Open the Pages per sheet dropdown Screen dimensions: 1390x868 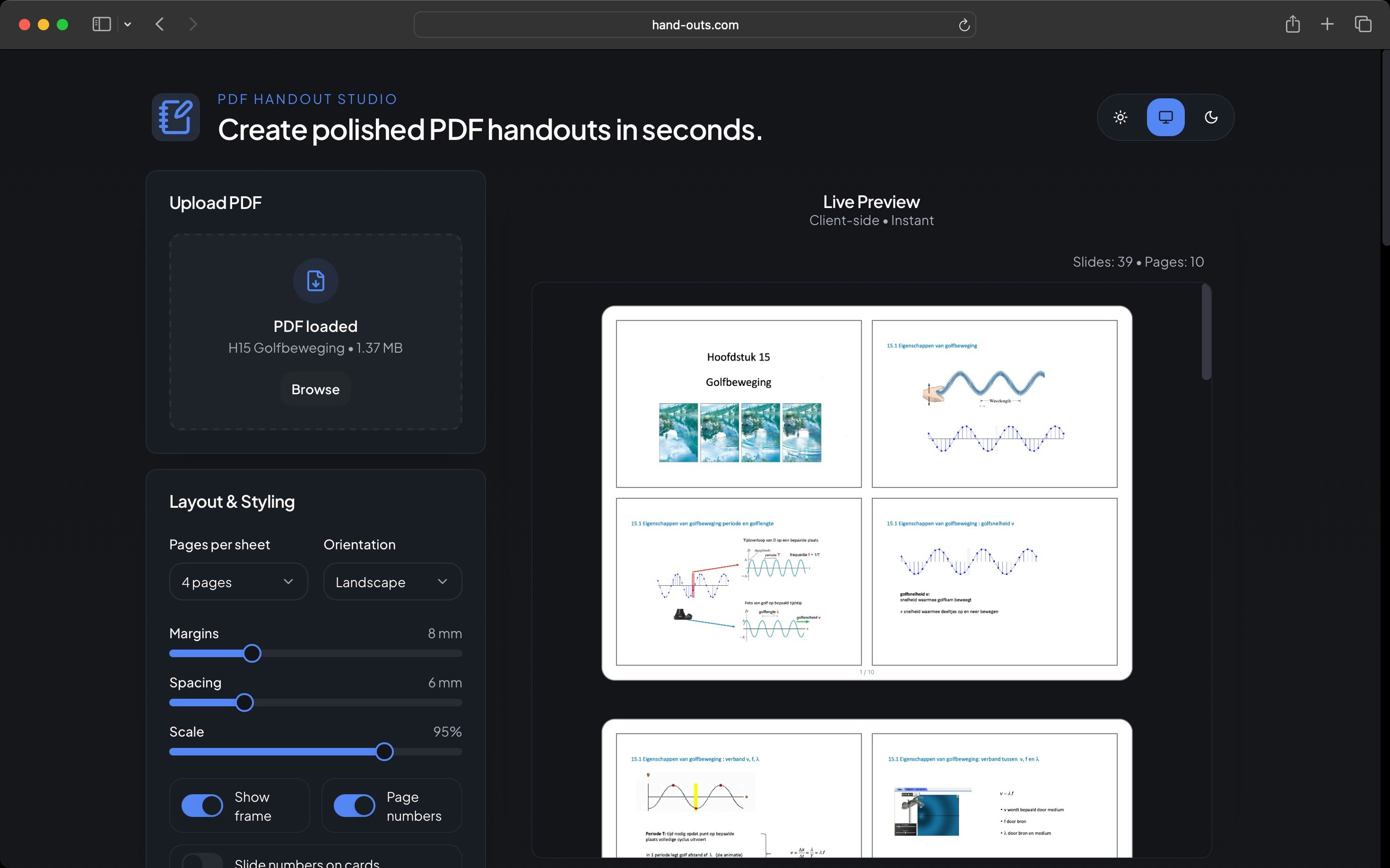[238, 582]
